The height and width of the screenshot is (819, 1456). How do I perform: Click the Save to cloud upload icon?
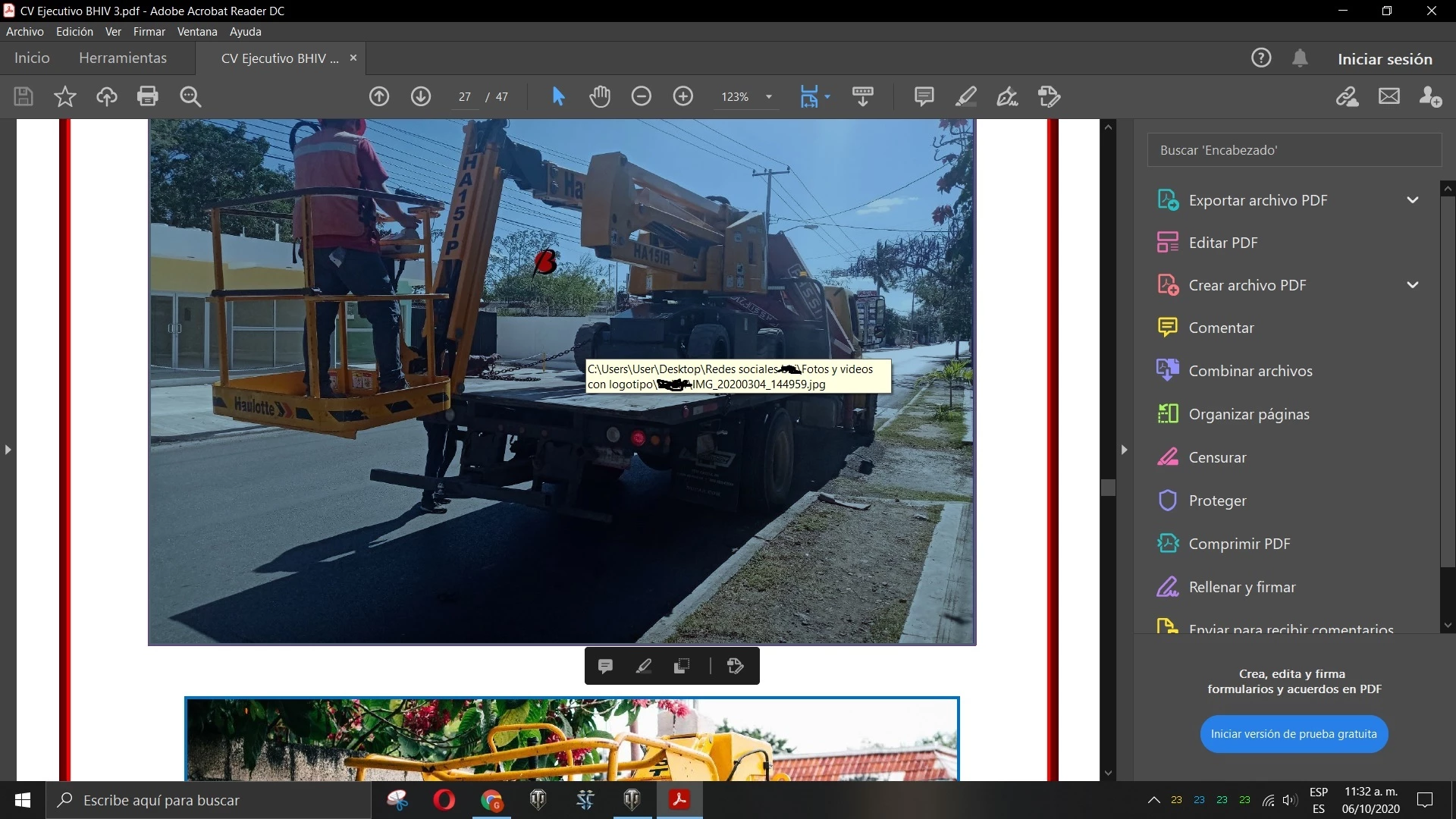point(106,96)
